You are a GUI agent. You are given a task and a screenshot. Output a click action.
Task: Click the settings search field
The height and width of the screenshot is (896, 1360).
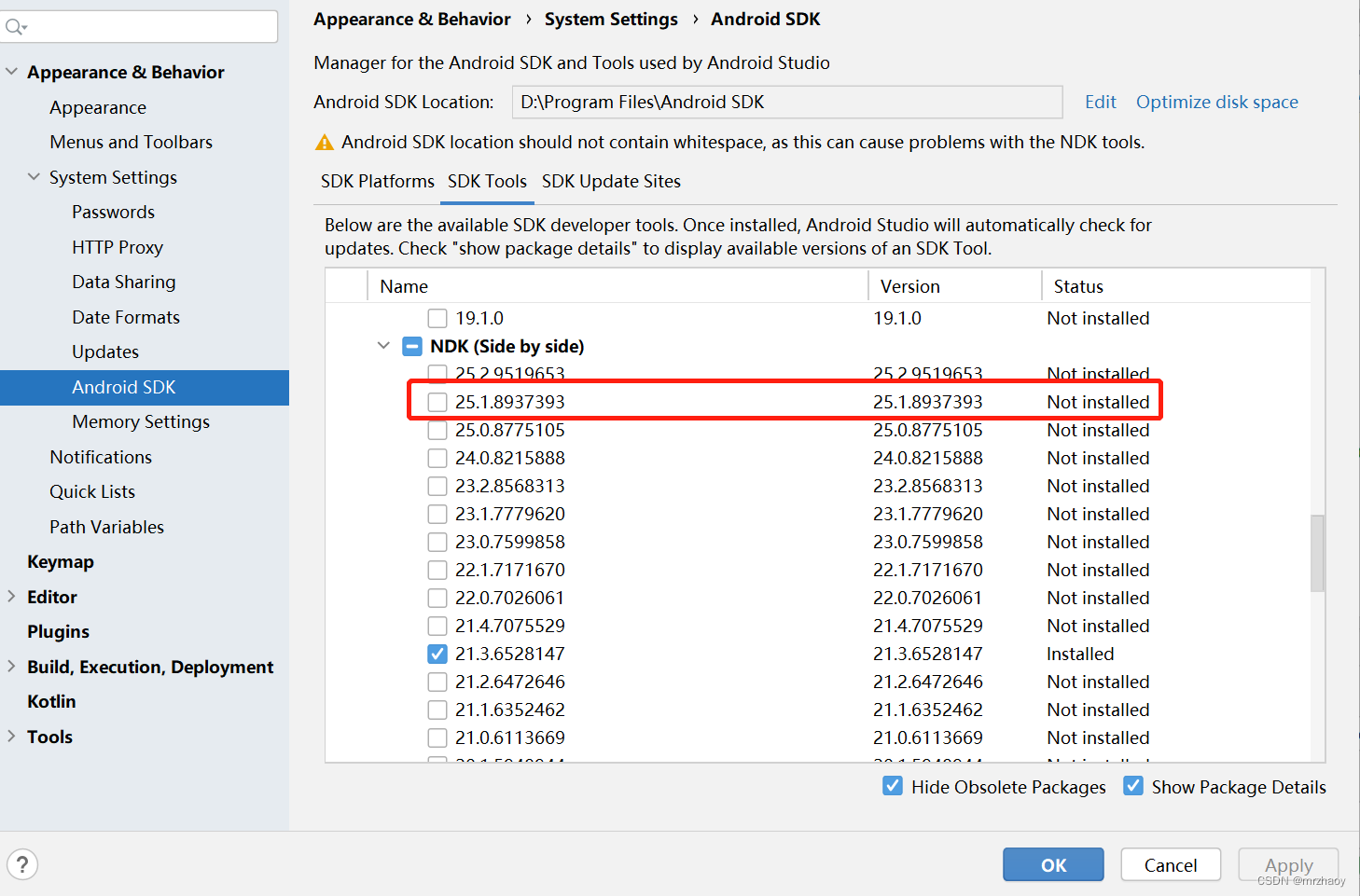click(140, 27)
